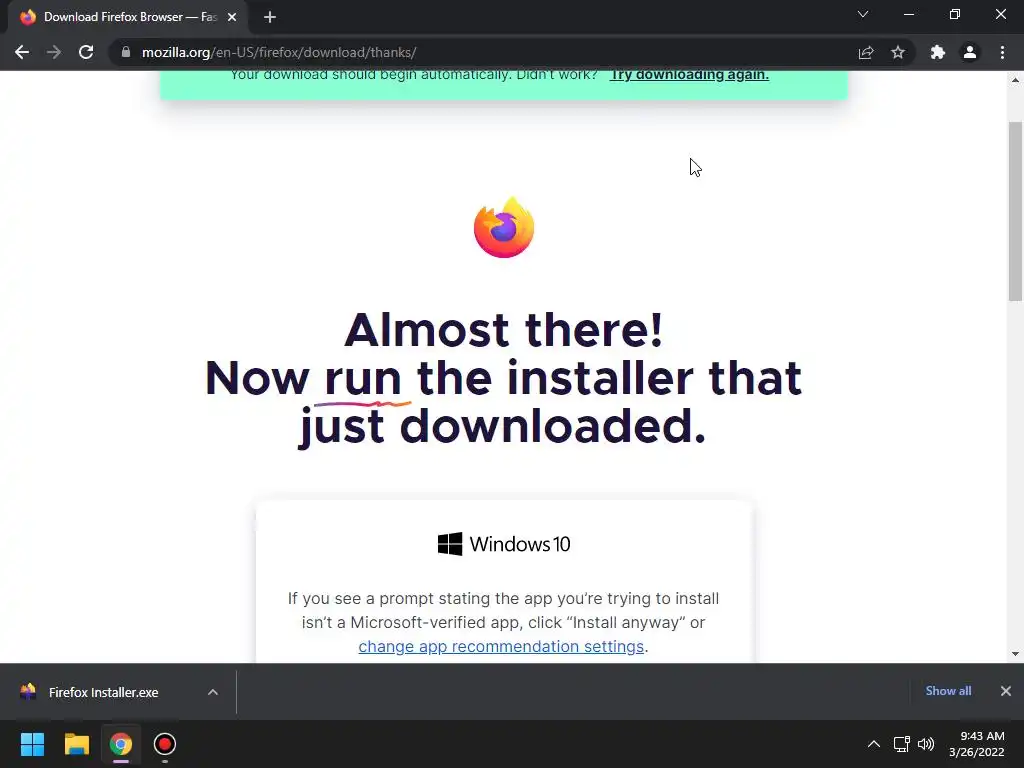Click Try downloading again link
This screenshot has width=1024, height=768.
click(x=689, y=74)
